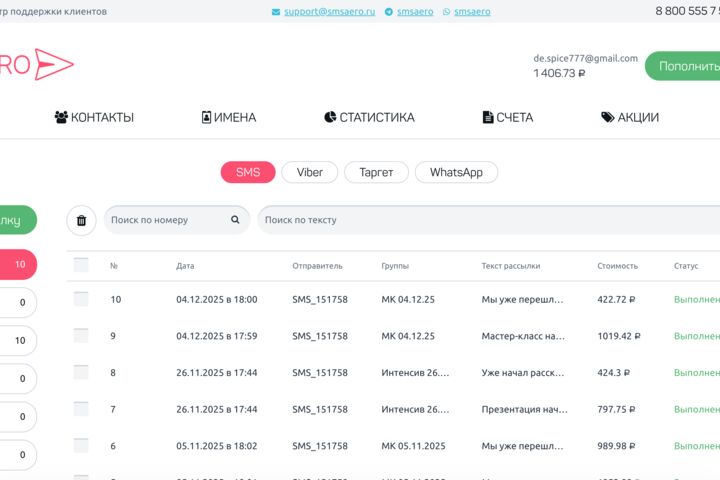Click the magnifier search icon in number field
Viewport: 720px width, 480px height.
tap(235, 220)
